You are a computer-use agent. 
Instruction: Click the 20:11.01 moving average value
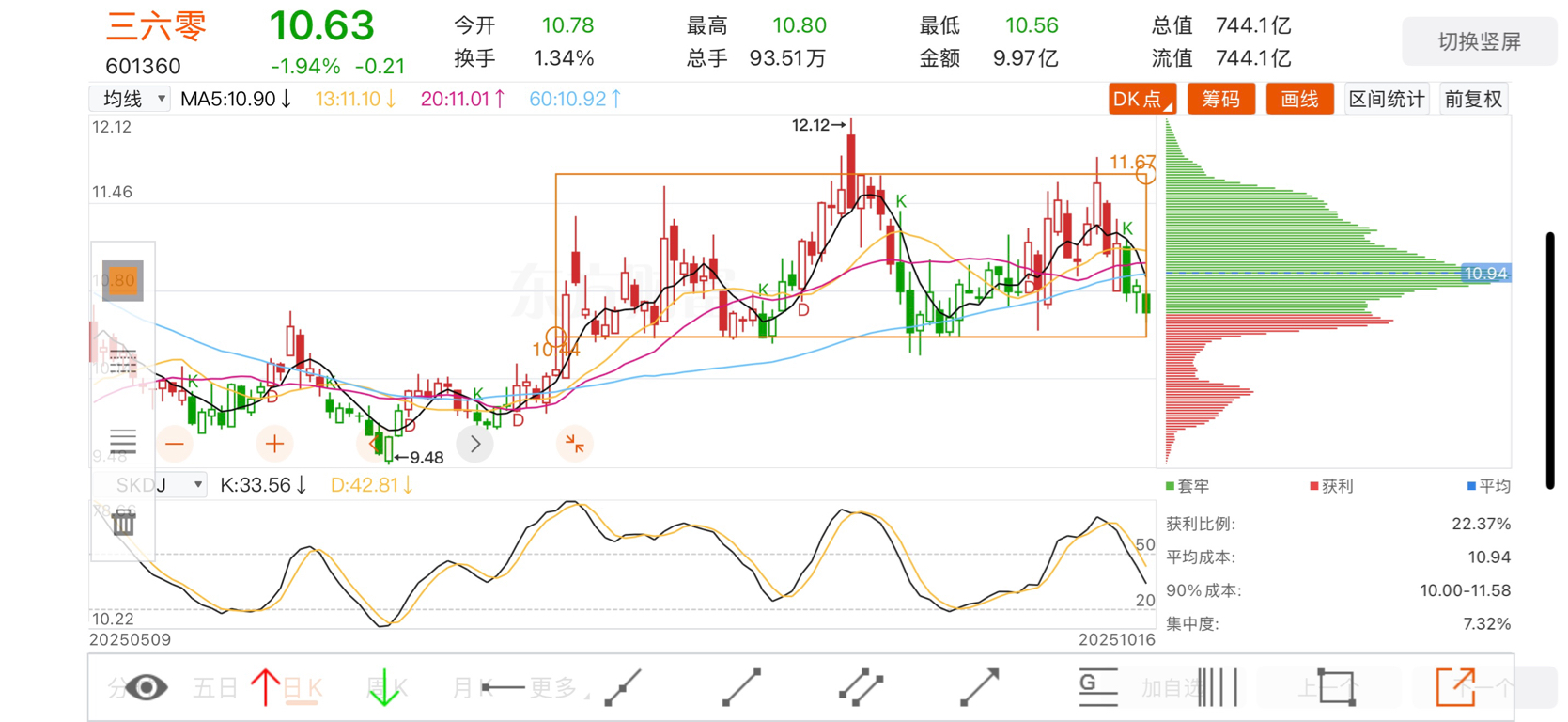click(x=463, y=99)
